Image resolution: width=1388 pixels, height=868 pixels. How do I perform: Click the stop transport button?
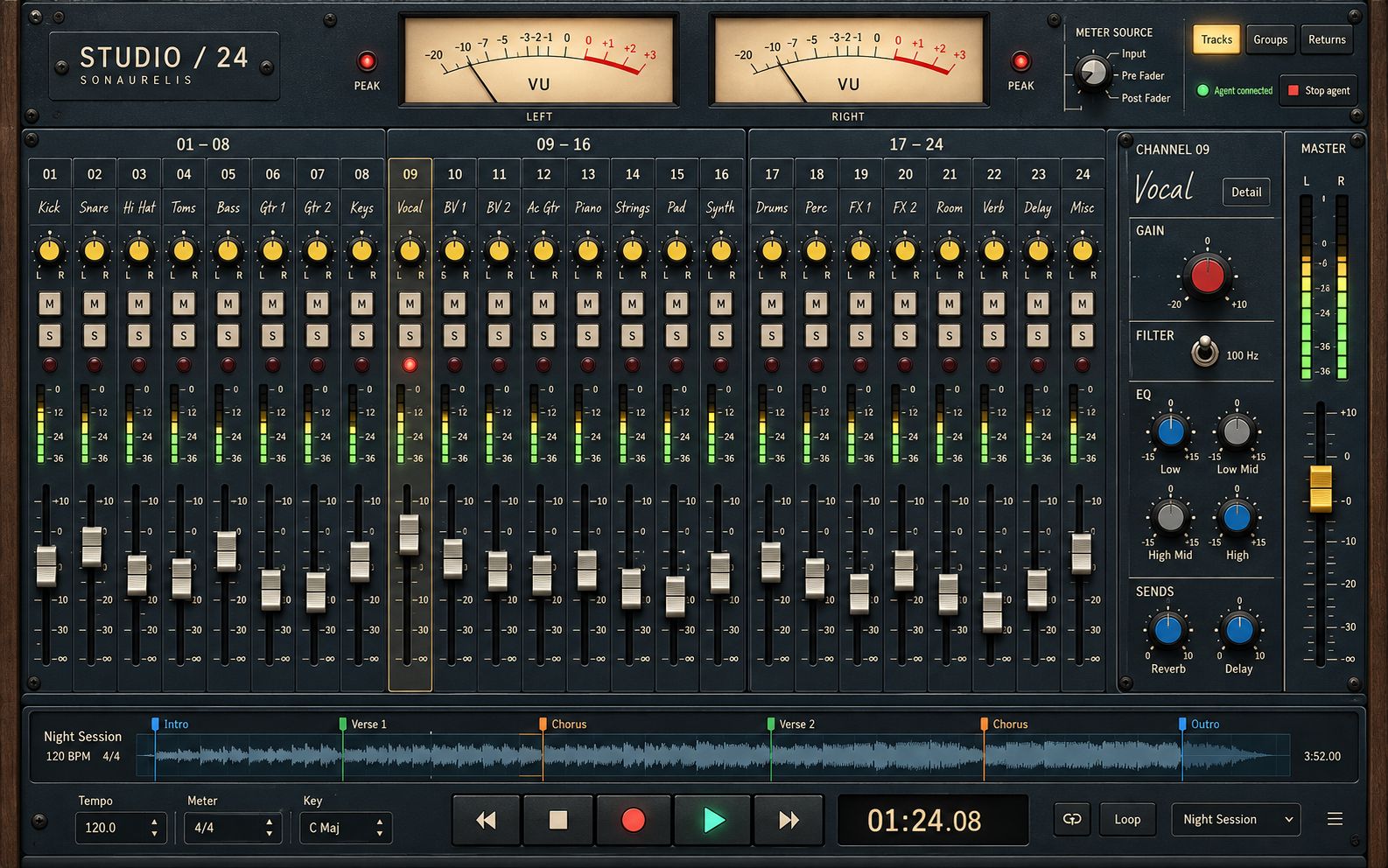pyautogui.click(x=558, y=820)
